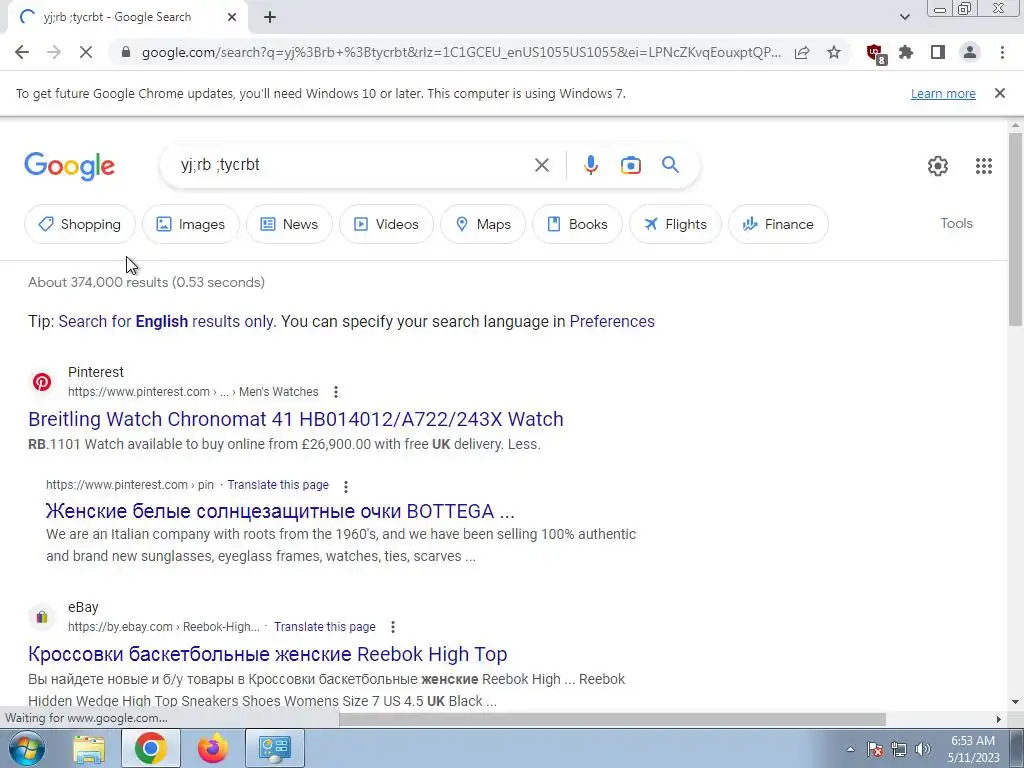Toggle the Chrome side panel
Viewport: 1024px width, 768px height.
click(x=938, y=52)
